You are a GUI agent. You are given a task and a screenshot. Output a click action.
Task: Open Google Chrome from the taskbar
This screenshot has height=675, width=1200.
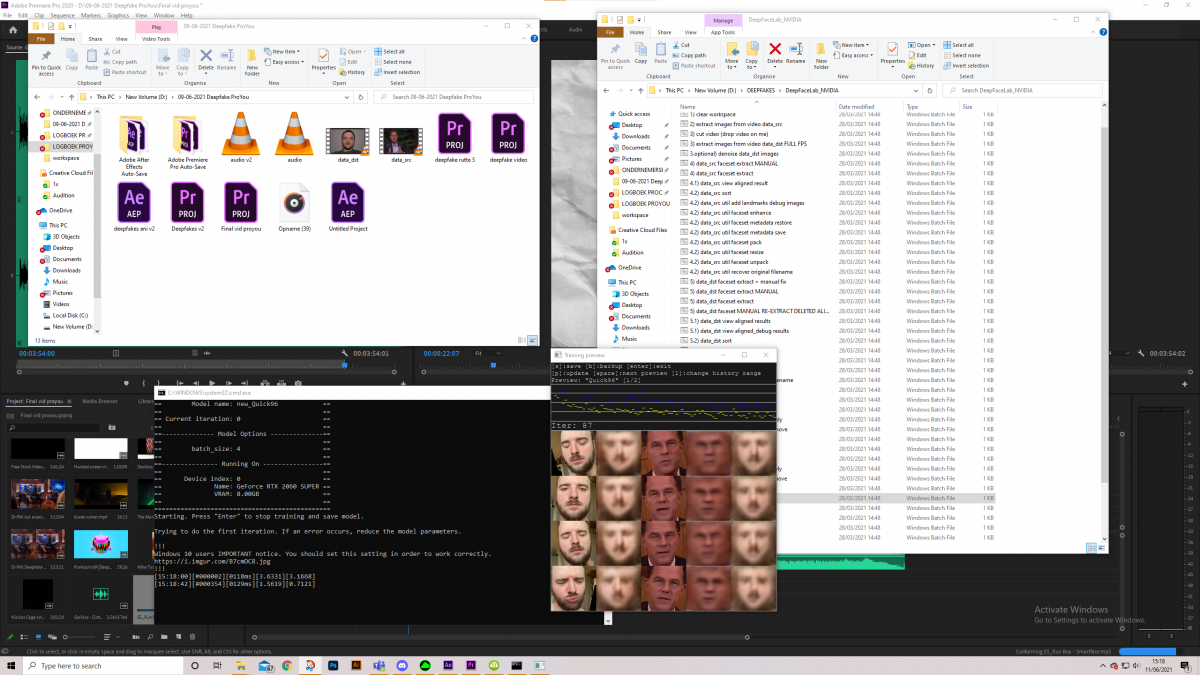[287, 665]
